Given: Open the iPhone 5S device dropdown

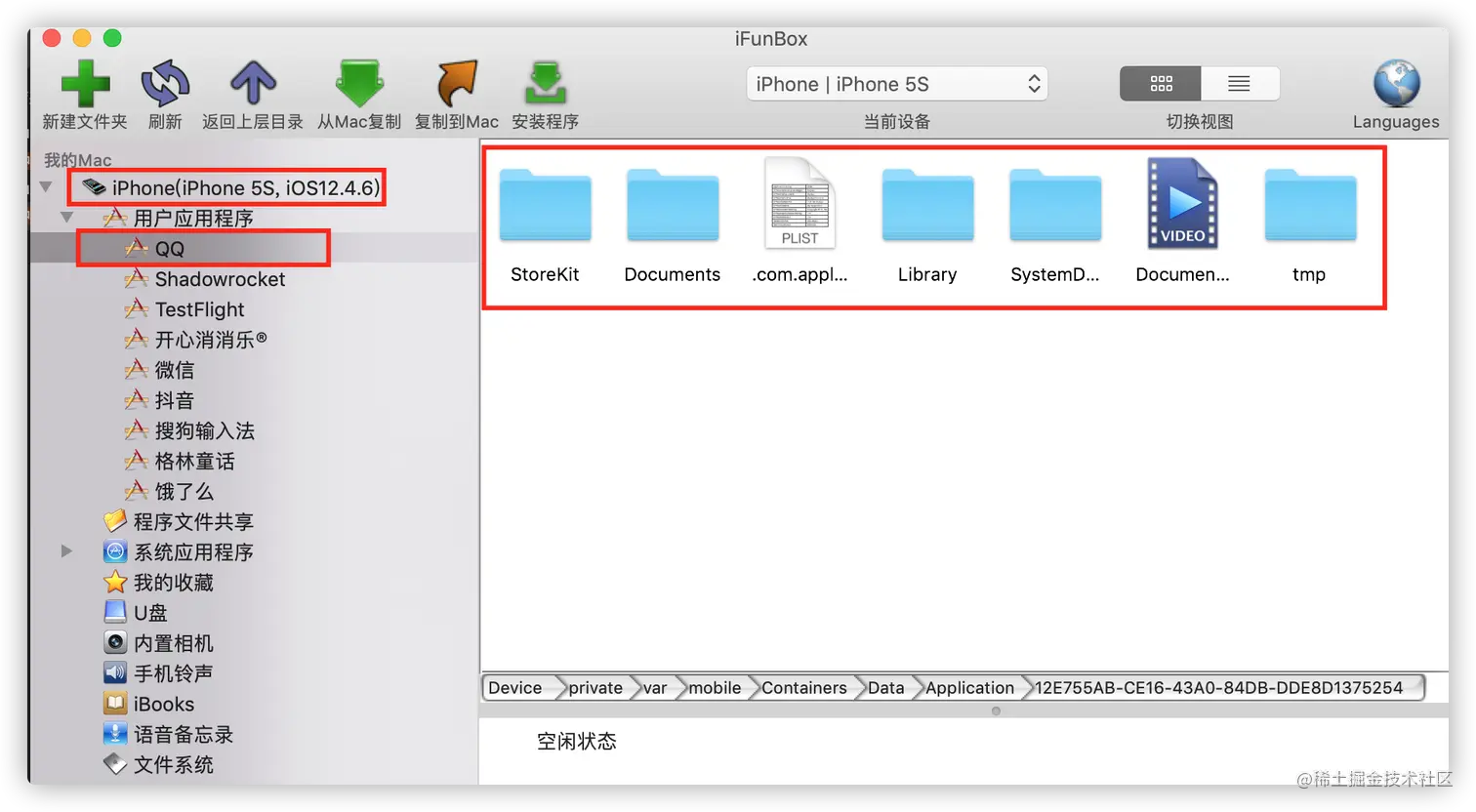Looking at the screenshot, I should [x=897, y=84].
